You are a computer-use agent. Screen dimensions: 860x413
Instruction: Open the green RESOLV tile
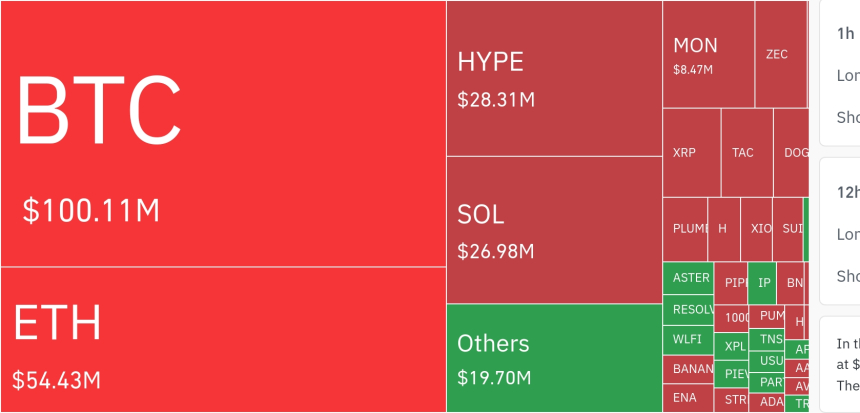688,309
